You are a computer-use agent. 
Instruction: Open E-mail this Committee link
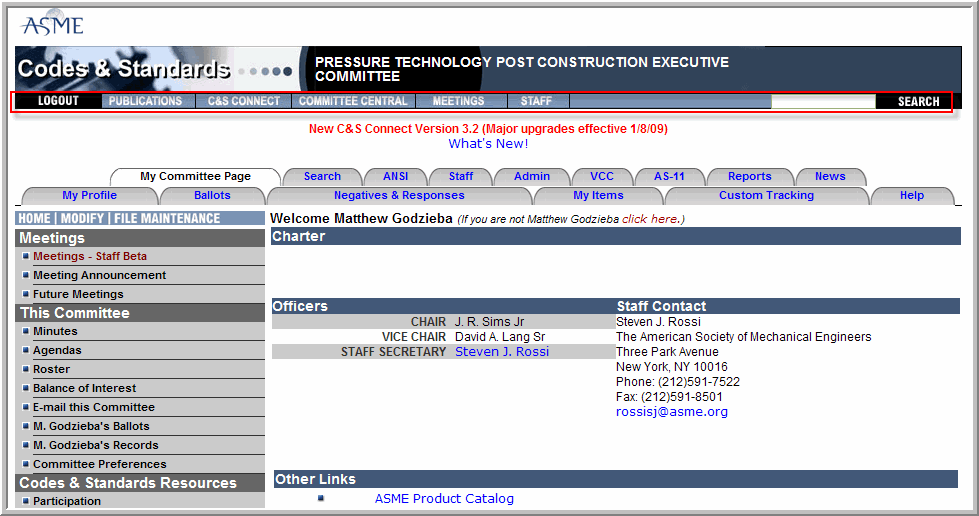pos(94,407)
